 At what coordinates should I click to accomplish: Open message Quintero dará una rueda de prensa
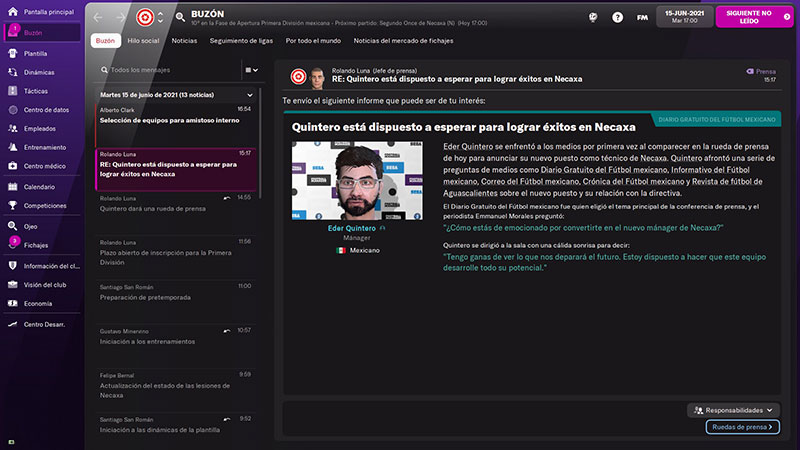[177, 213]
